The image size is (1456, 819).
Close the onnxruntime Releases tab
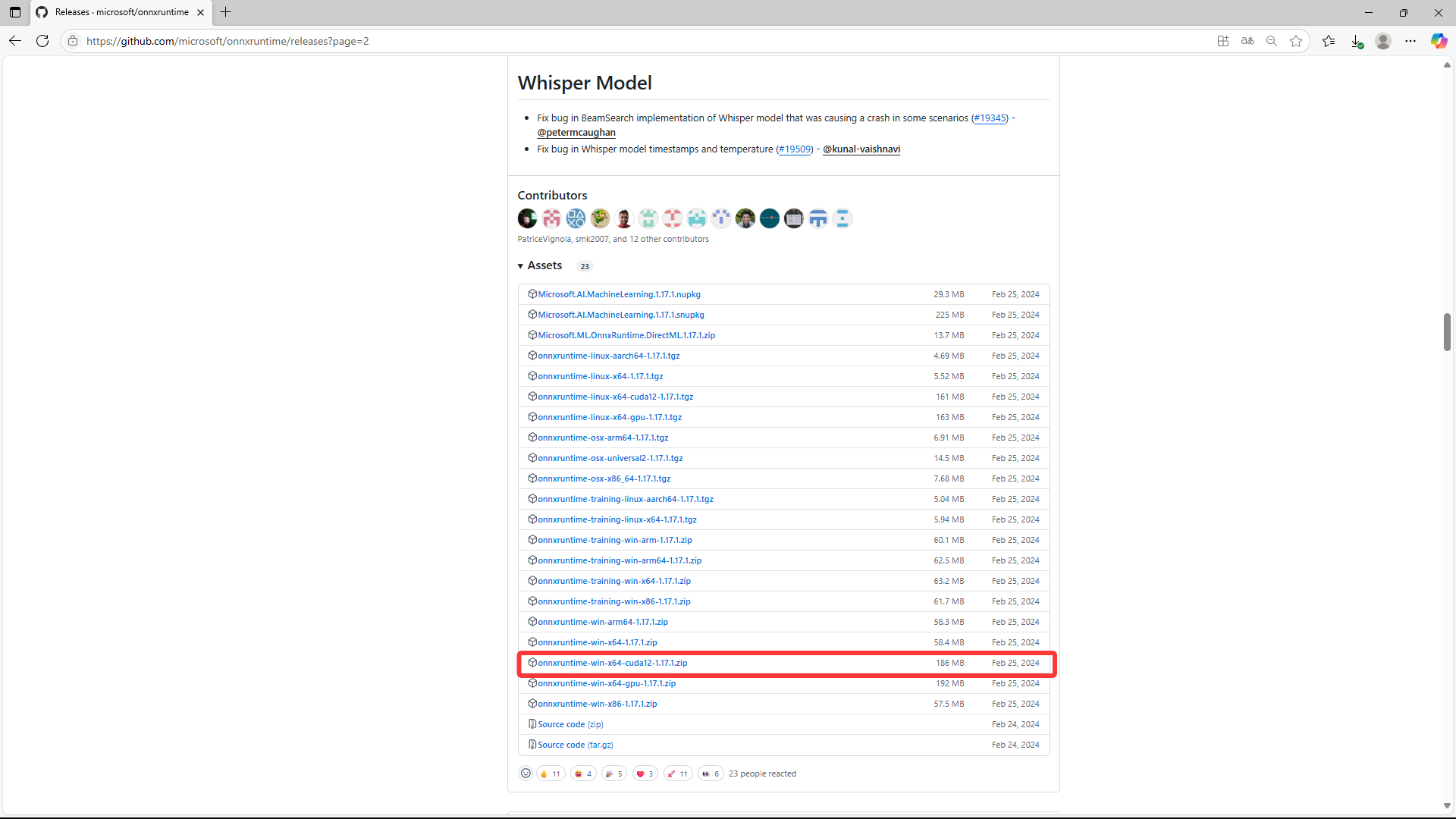201,12
